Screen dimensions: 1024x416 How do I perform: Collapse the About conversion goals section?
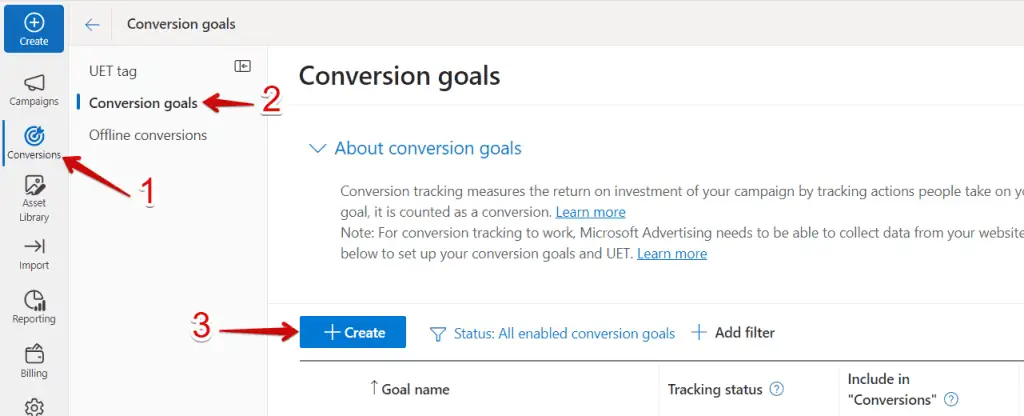click(317, 148)
